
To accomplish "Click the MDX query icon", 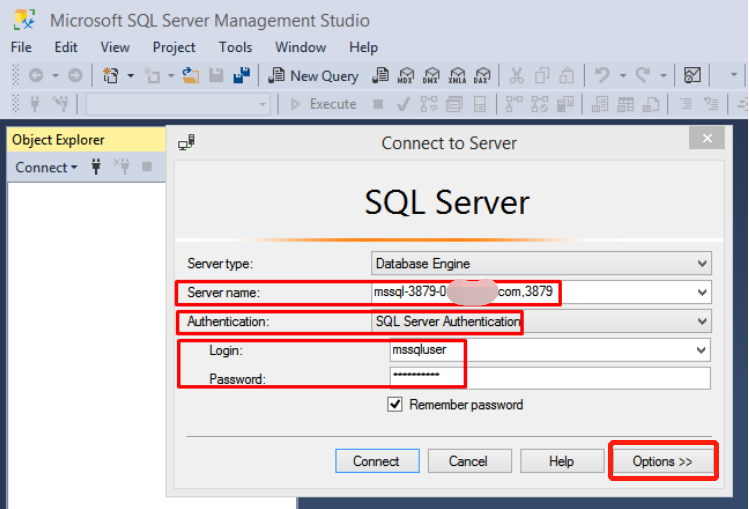I will 407,76.
